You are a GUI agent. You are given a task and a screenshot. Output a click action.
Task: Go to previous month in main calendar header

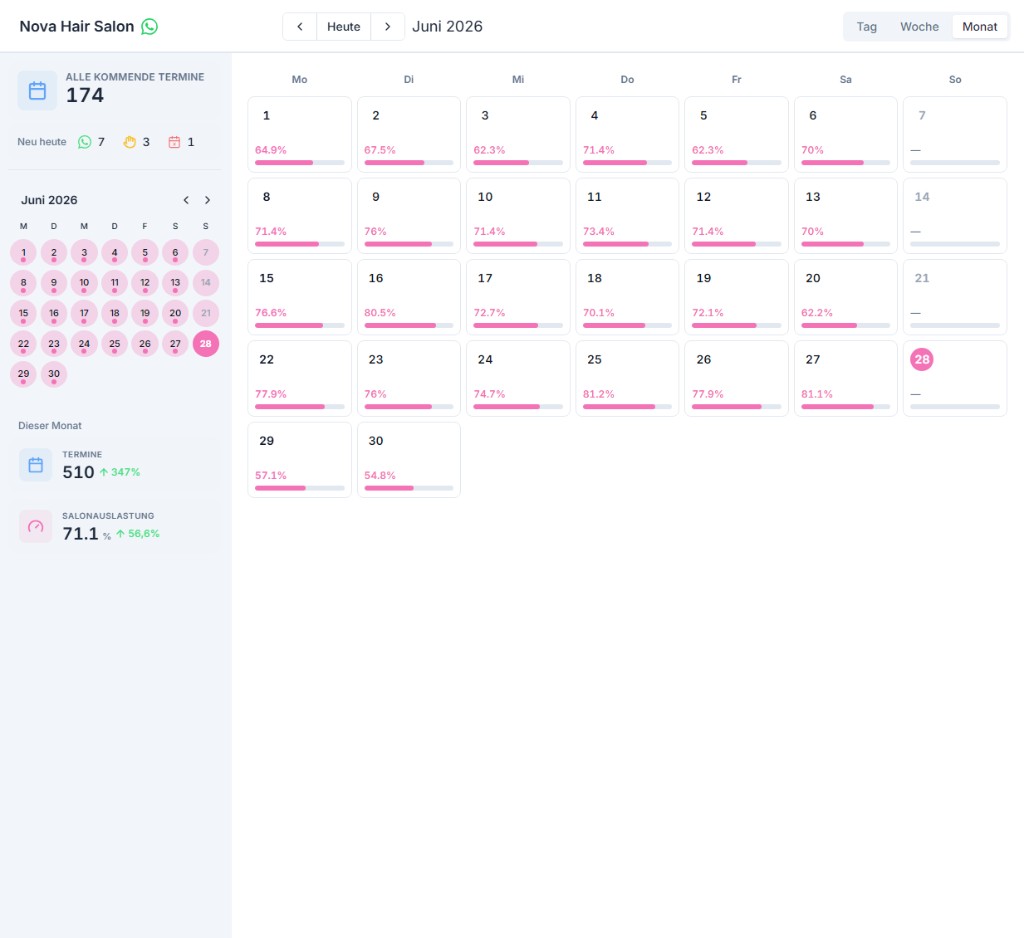[x=300, y=27]
